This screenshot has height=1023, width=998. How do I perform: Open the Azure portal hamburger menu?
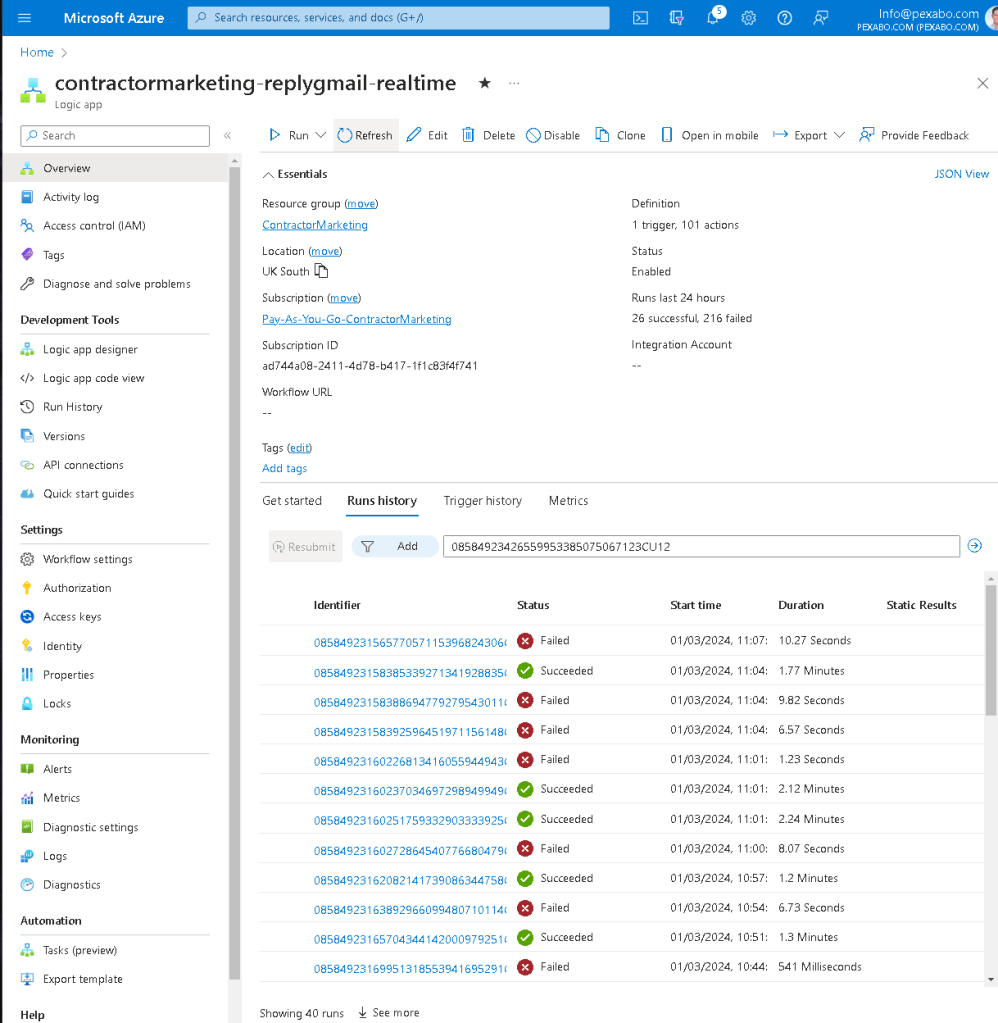click(x=24, y=18)
